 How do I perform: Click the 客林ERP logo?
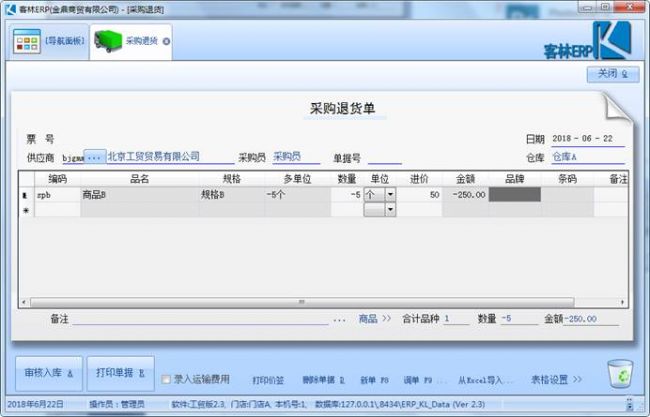tap(590, 42)
